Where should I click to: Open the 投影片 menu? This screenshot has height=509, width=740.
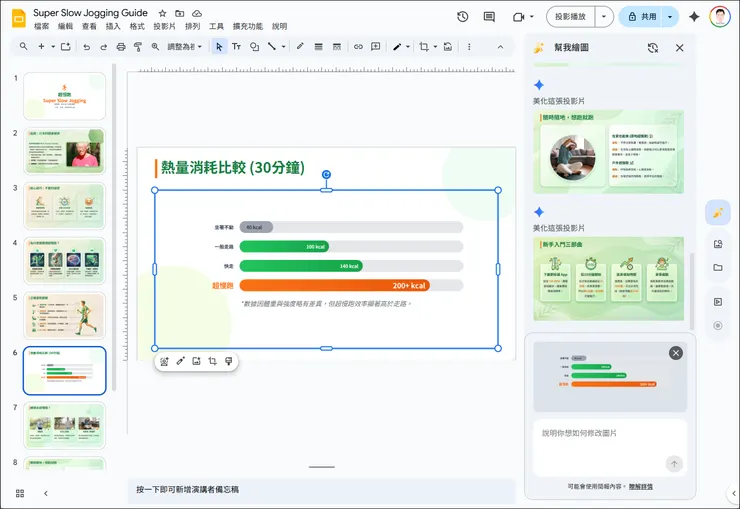coord(164,26)
